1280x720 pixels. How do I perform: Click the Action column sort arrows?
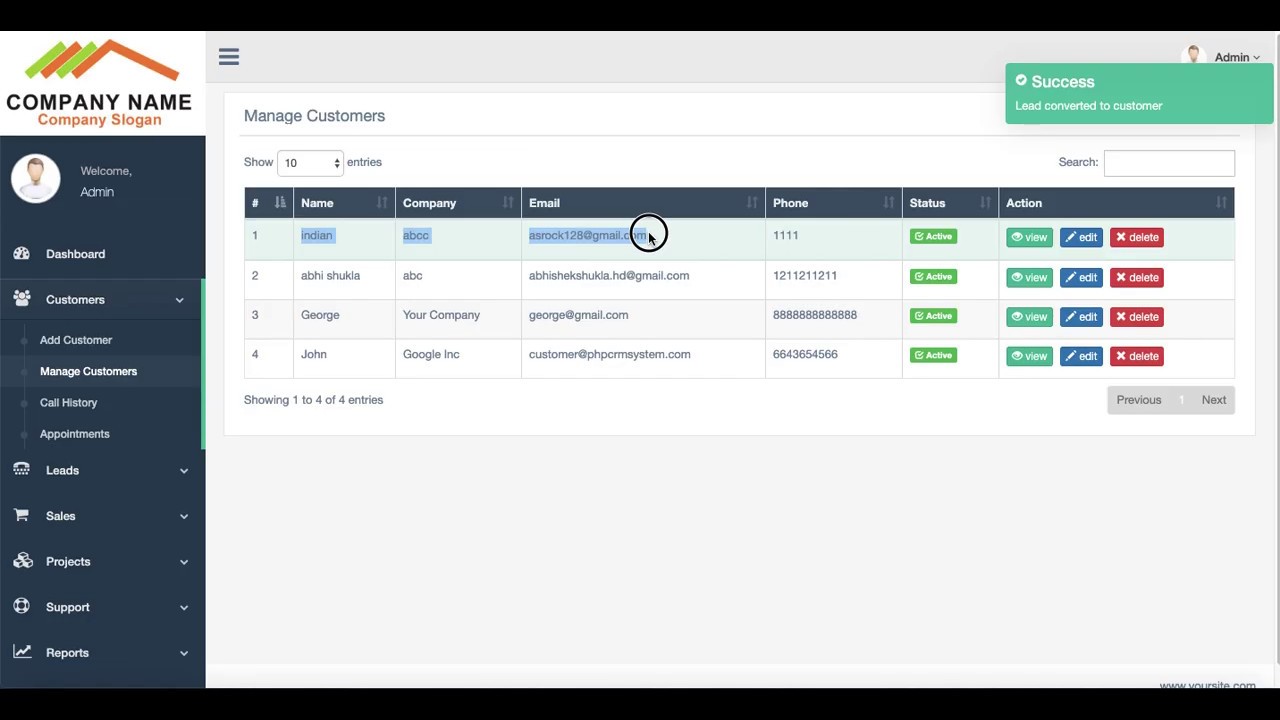tap(1221, 203)
